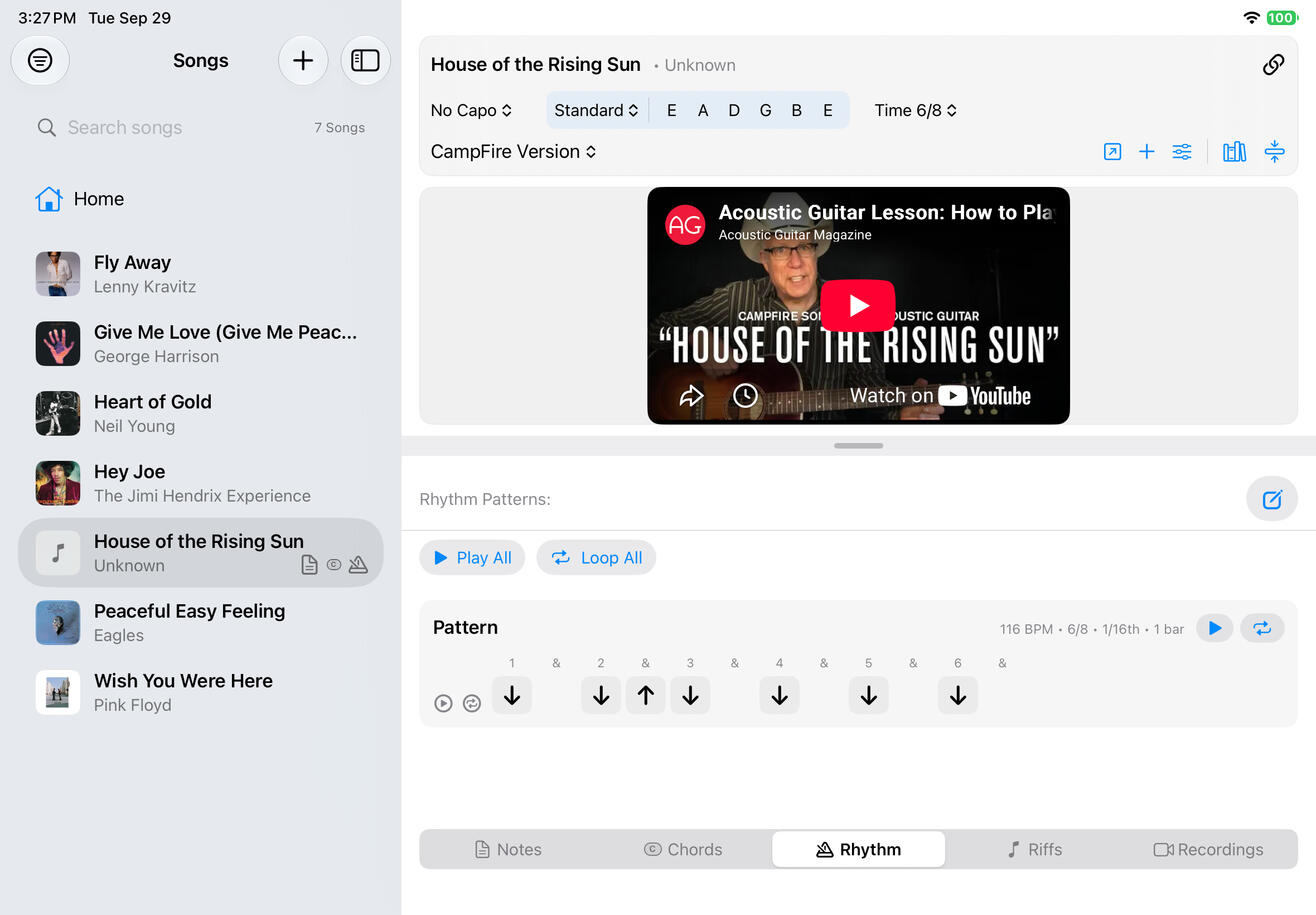Click the AG channel logo
Image resolution: width=1316 pixels, height=915 pixels.
click(x=685, y=224)
